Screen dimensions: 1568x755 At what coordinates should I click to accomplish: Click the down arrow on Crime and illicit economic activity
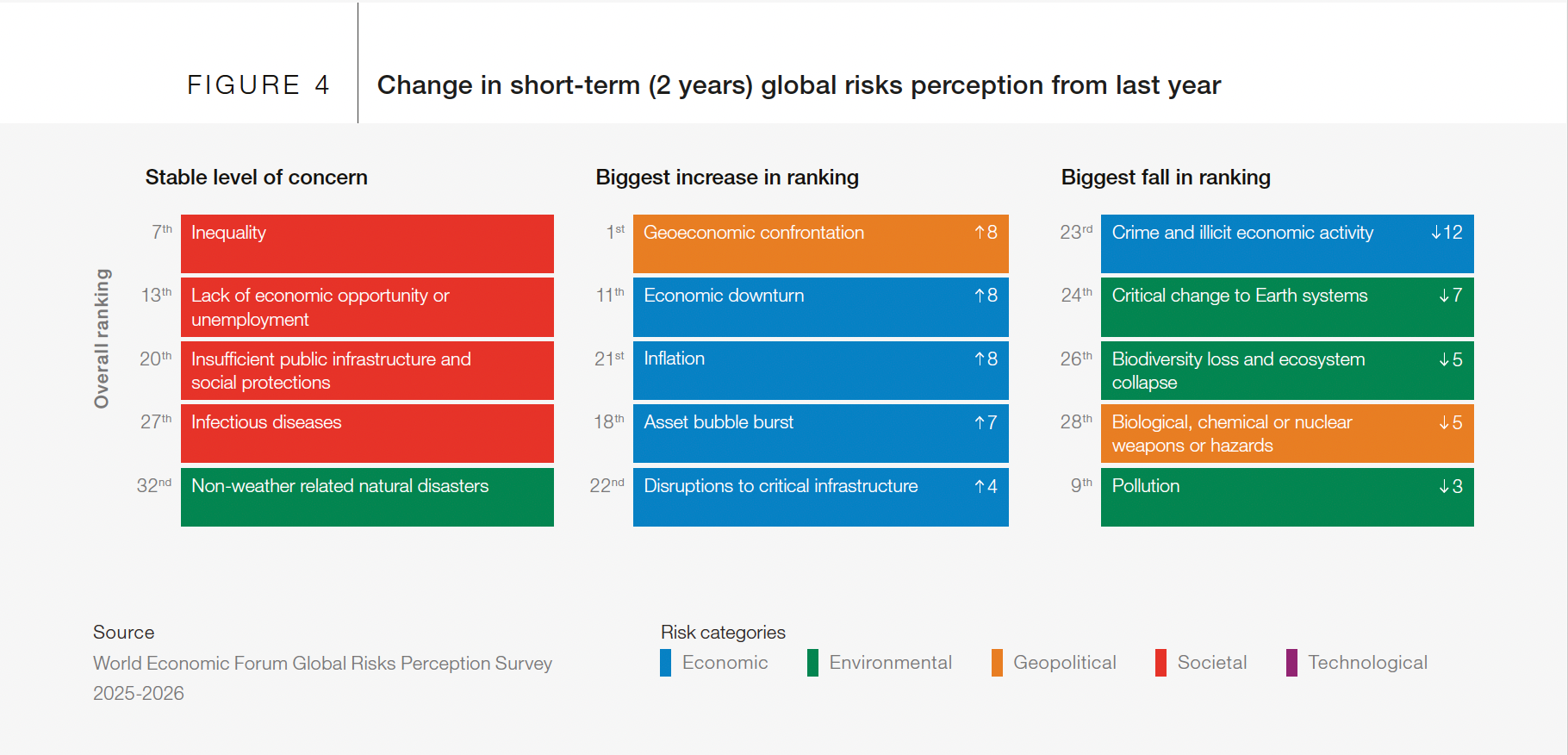(1436, 233)
